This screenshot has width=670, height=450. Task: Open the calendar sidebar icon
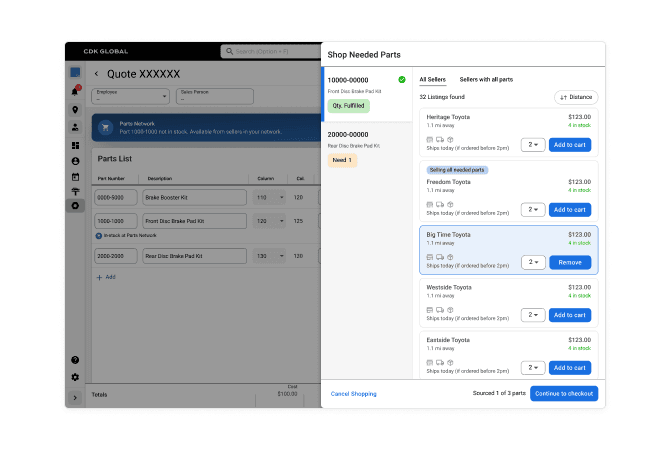75,176
